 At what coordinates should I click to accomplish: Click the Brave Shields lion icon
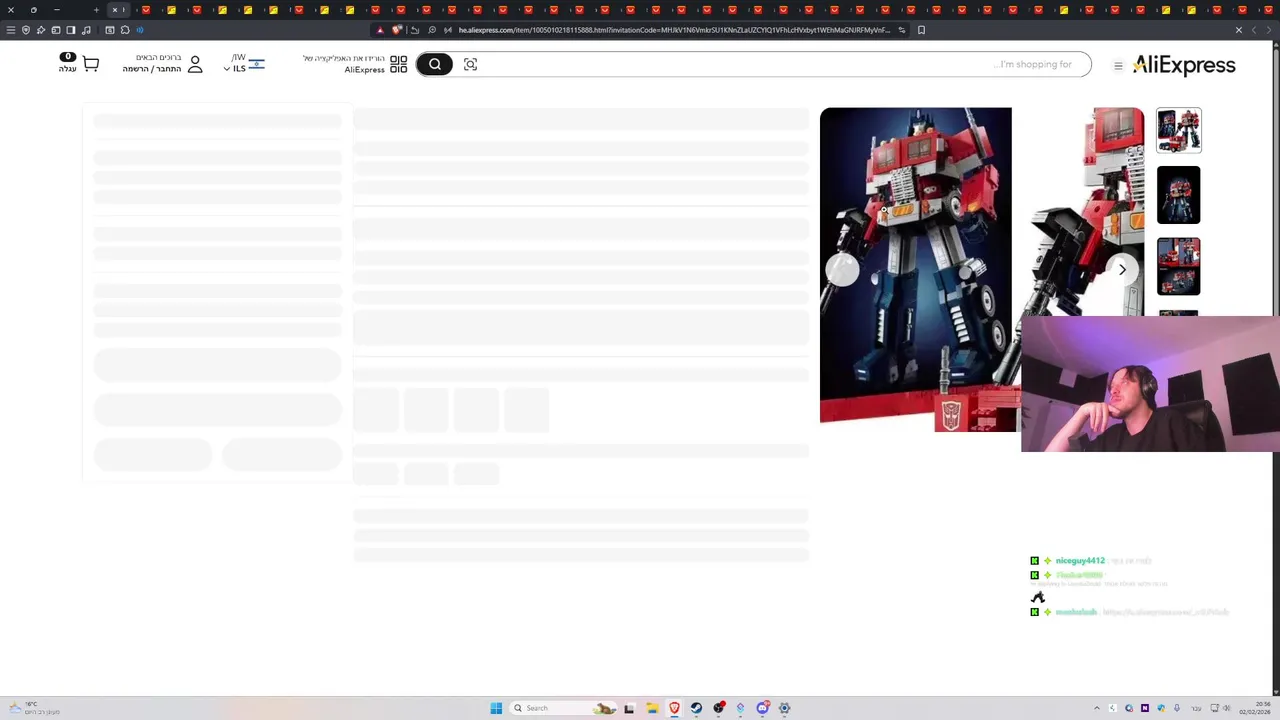pyautogui.click(x=397, y=30)
